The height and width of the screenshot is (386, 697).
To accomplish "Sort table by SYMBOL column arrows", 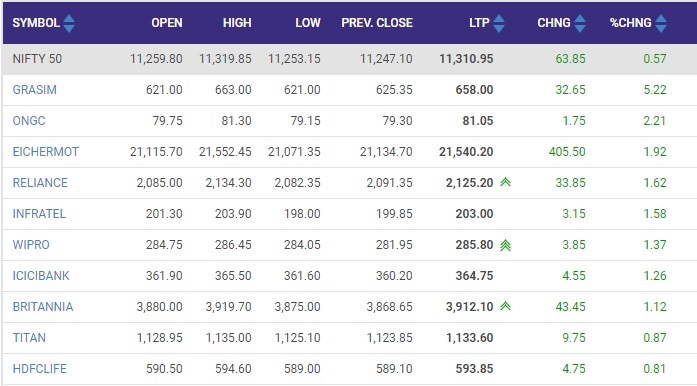I will tap(69, 23).
